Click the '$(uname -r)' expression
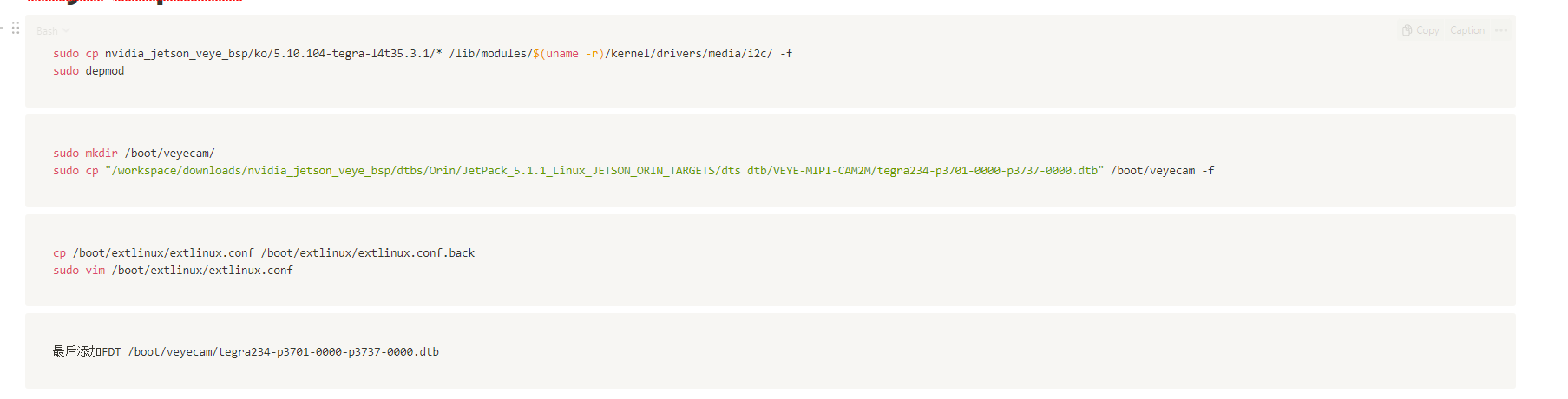 pyautogui.click(x=568, y=54)
